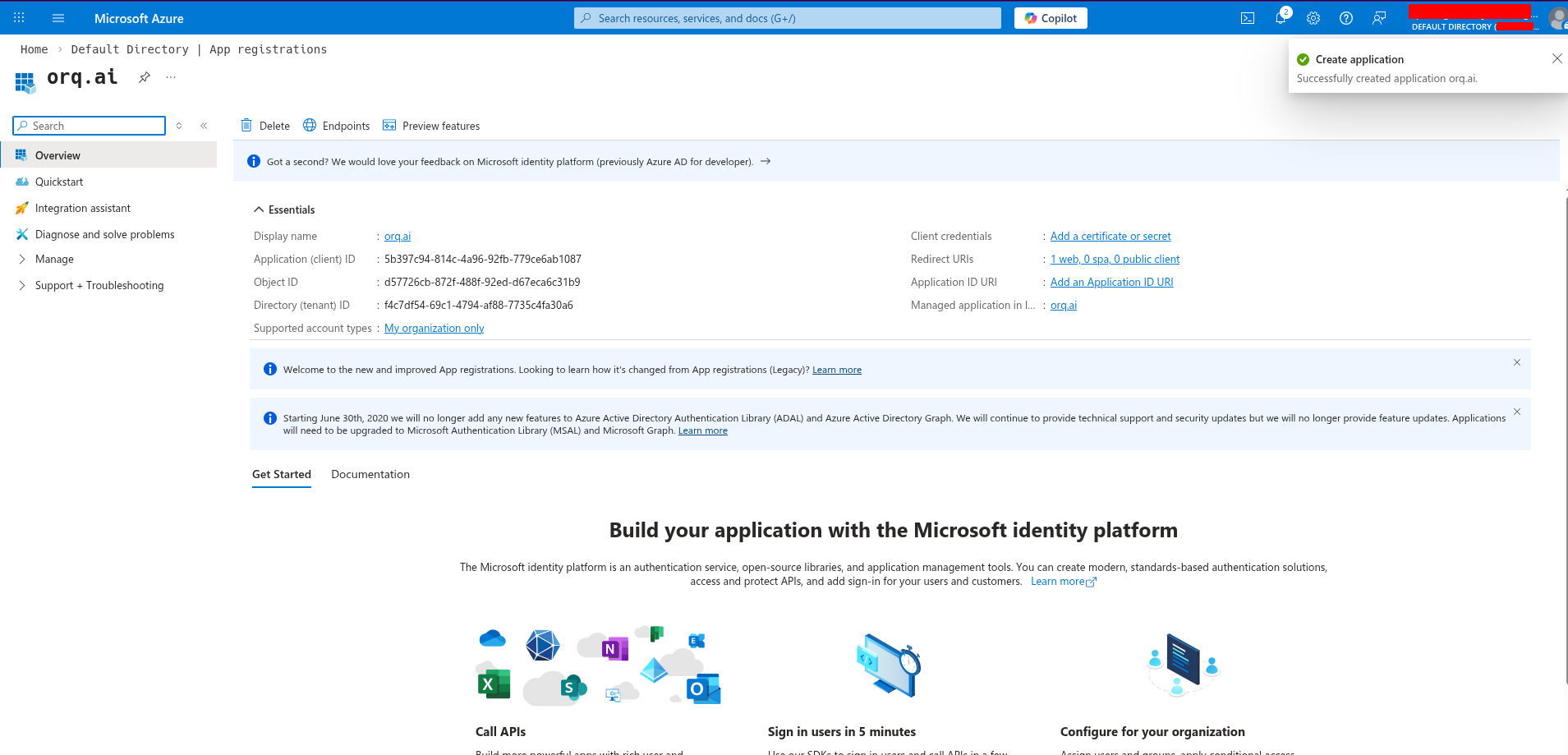Open Preview features
Viewport: 1568px width, 755px height.
click(x=431, y=125)
